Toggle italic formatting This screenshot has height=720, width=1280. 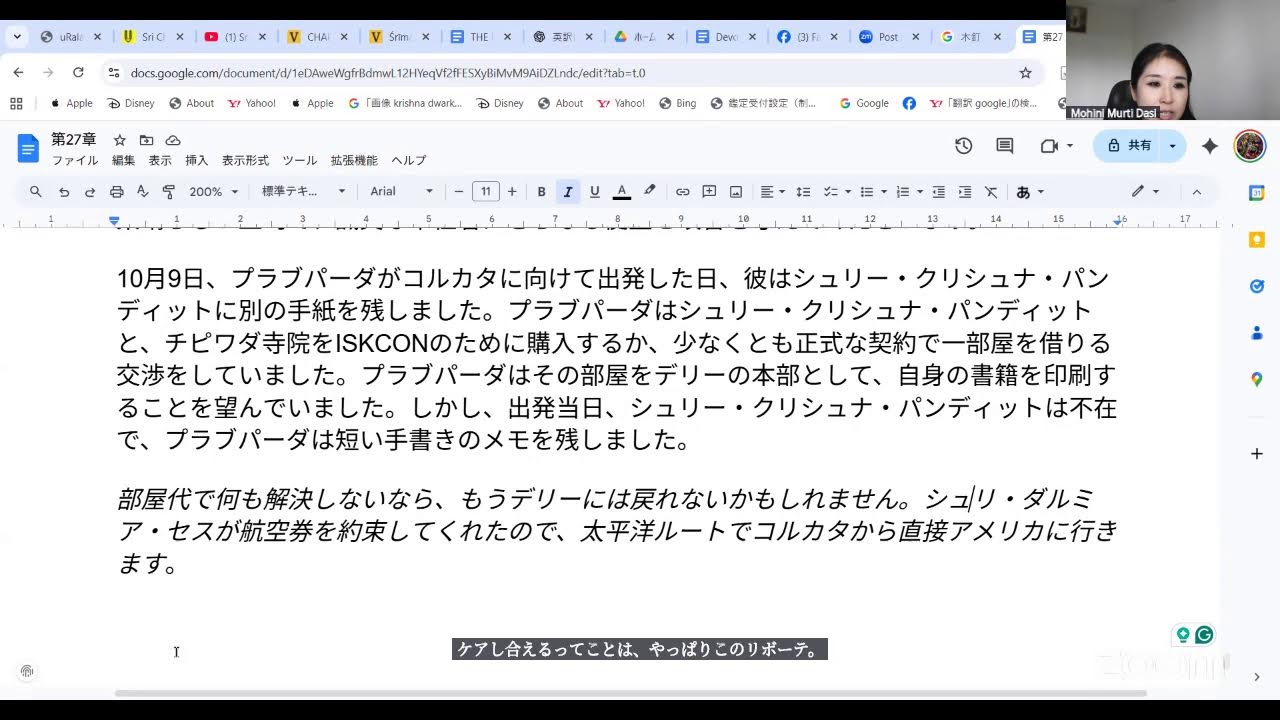567,192
